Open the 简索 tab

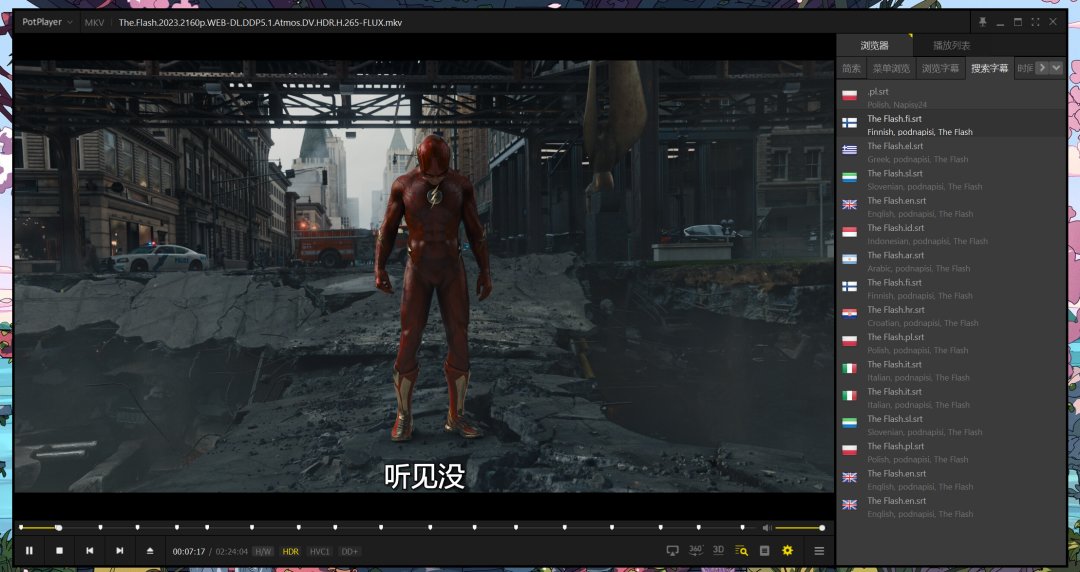point(851,68)
